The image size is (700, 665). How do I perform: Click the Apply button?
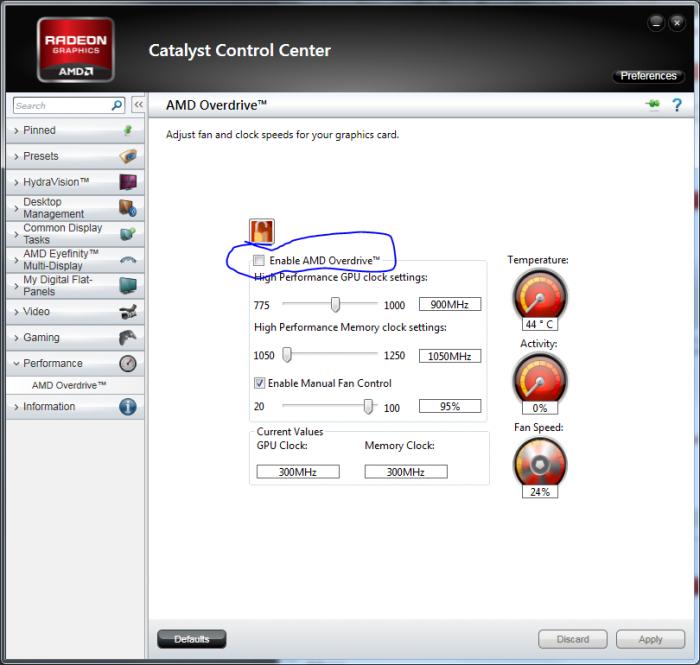click(x=650, y=639)
